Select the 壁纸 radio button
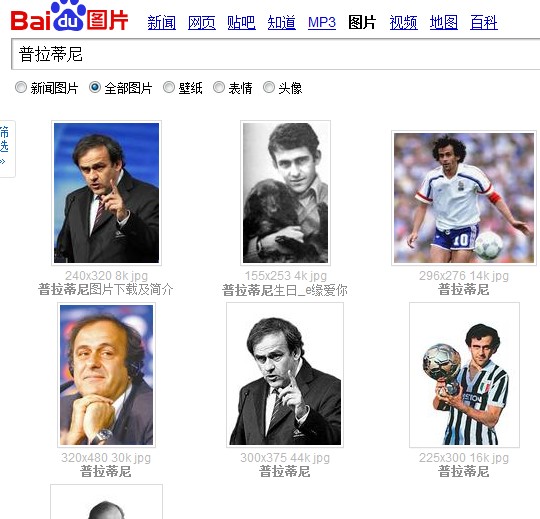 (x=169, y=87)
